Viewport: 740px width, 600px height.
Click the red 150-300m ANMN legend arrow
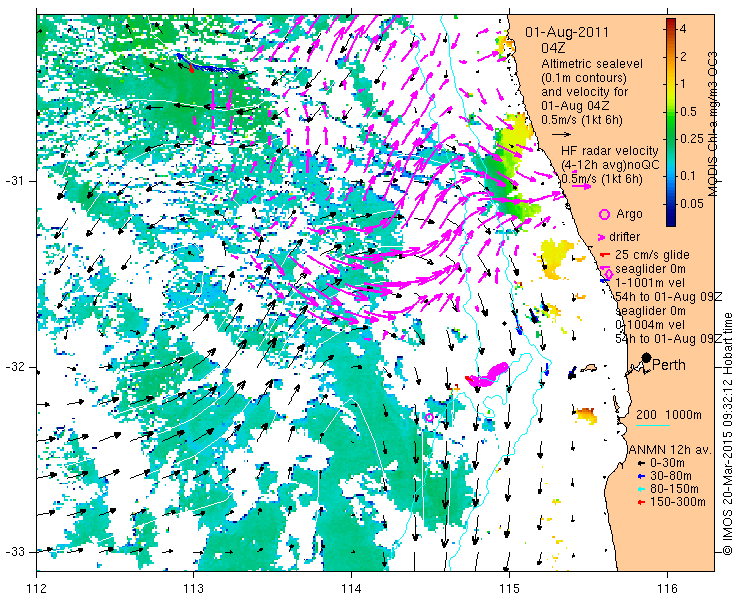640,502
